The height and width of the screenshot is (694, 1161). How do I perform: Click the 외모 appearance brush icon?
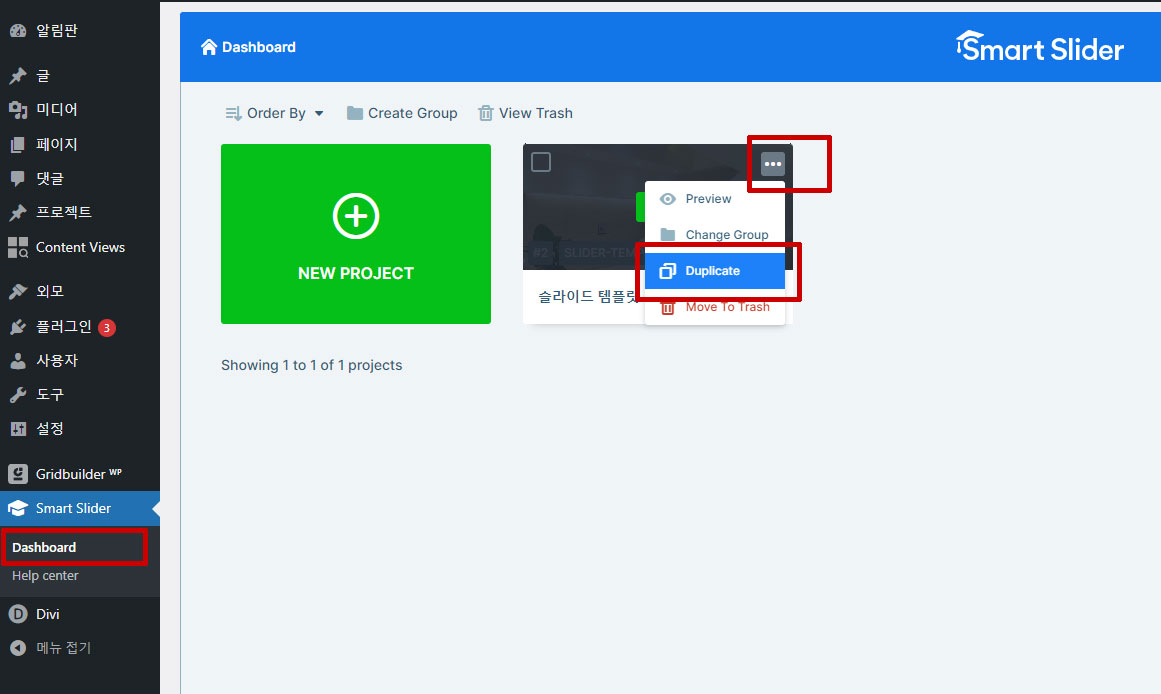pyautogui.click(x=18, y=291)
